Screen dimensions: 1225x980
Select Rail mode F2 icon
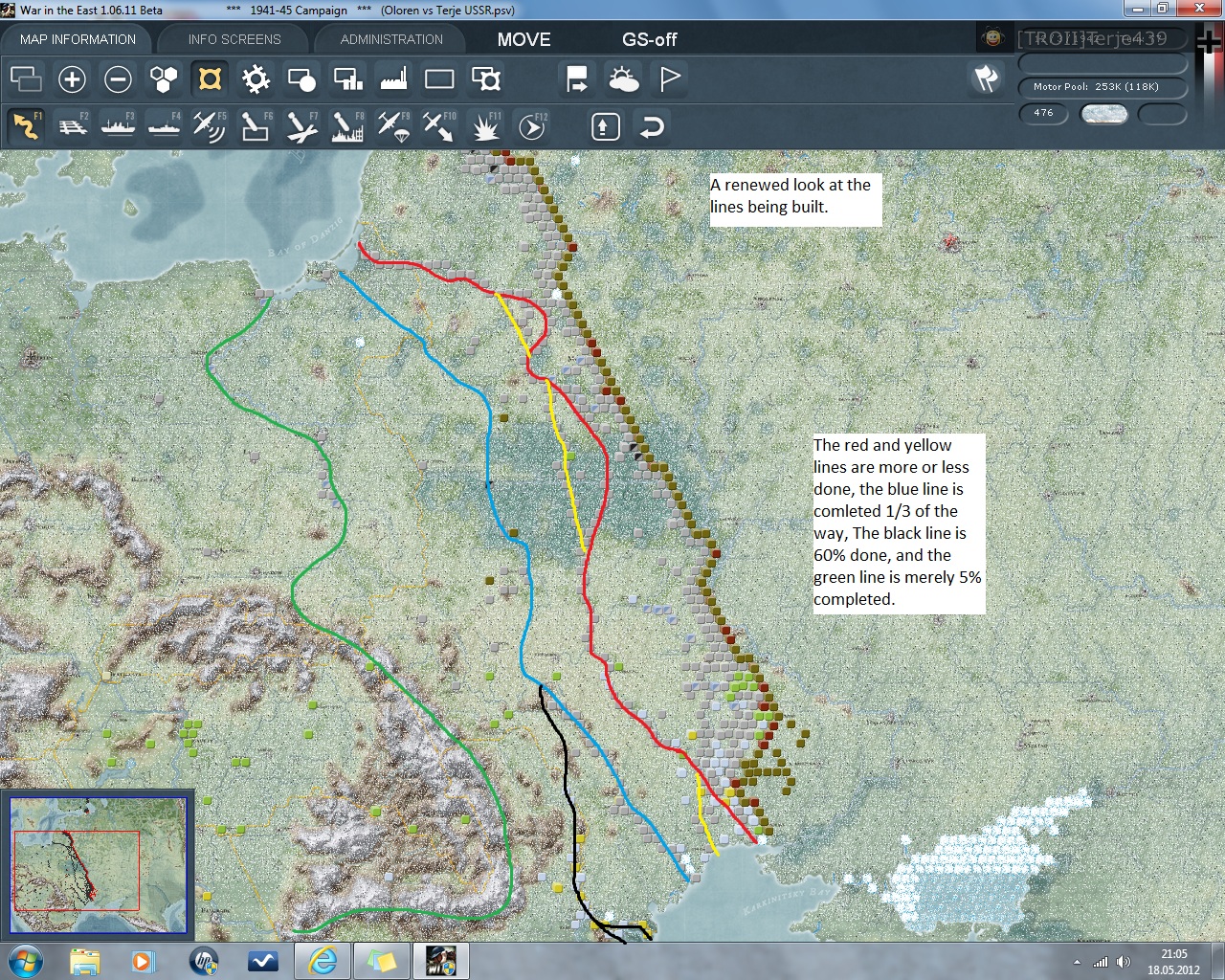72,126
